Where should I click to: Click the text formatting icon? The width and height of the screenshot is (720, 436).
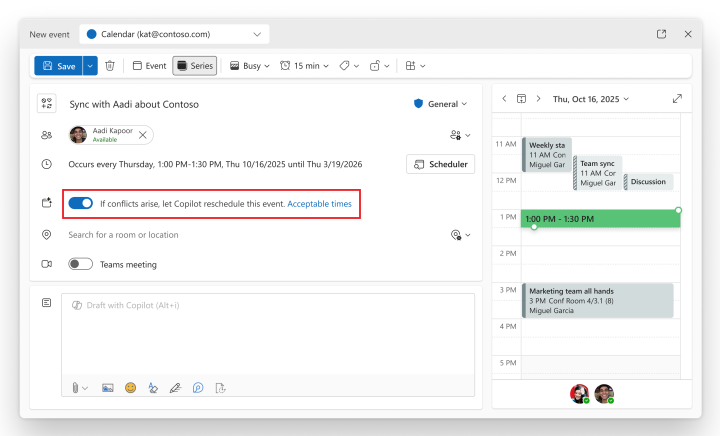tap(153, 388)
